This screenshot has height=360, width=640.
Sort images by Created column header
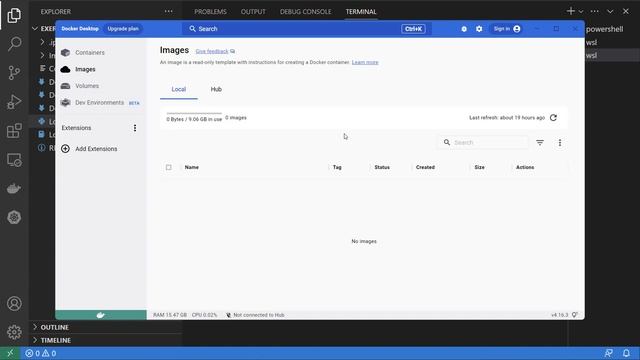(x=425, y=167)
